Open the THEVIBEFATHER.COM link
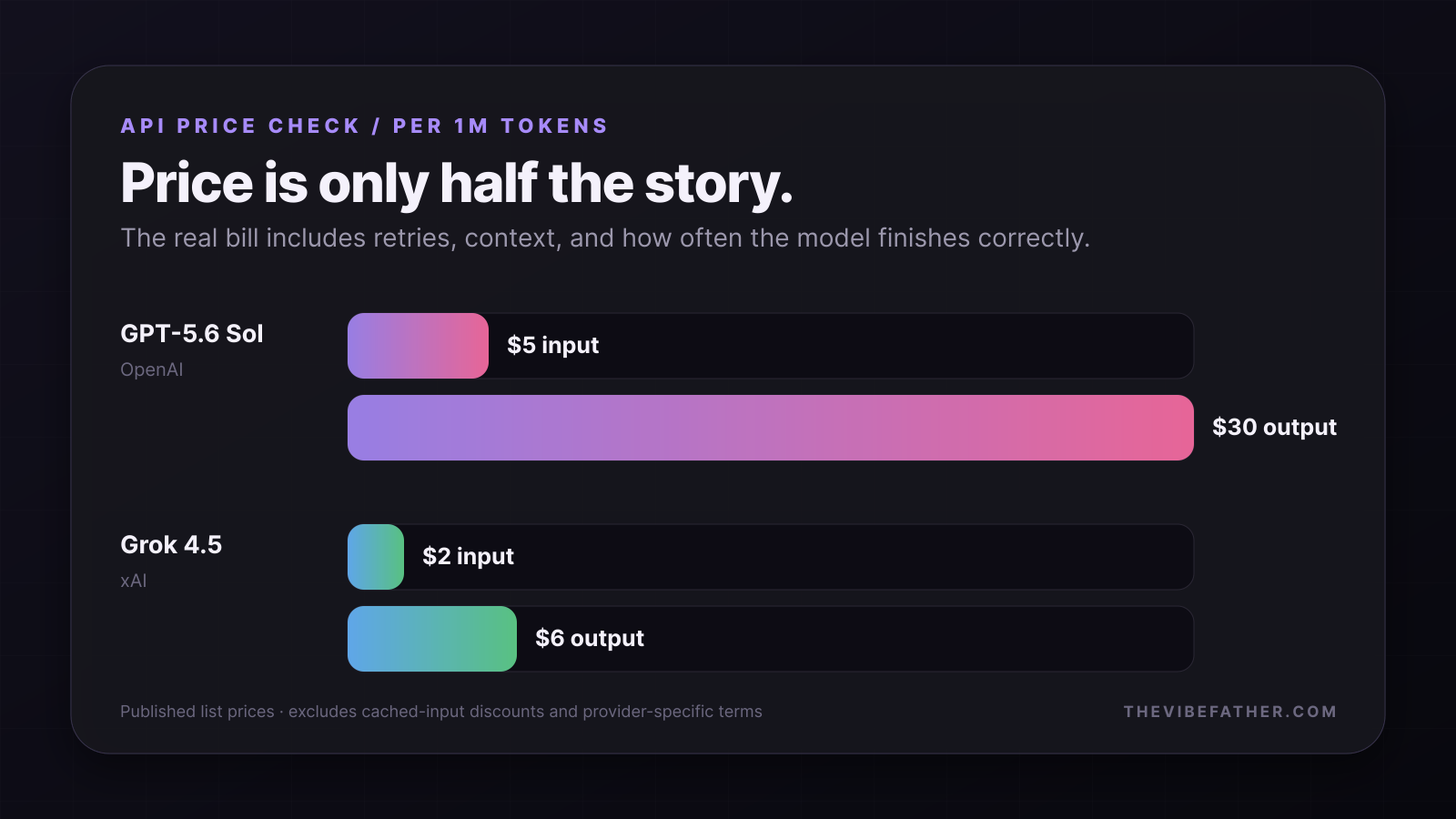Image resolution: width=1456 pixels, height=819 pixels. click(1230, 712)
